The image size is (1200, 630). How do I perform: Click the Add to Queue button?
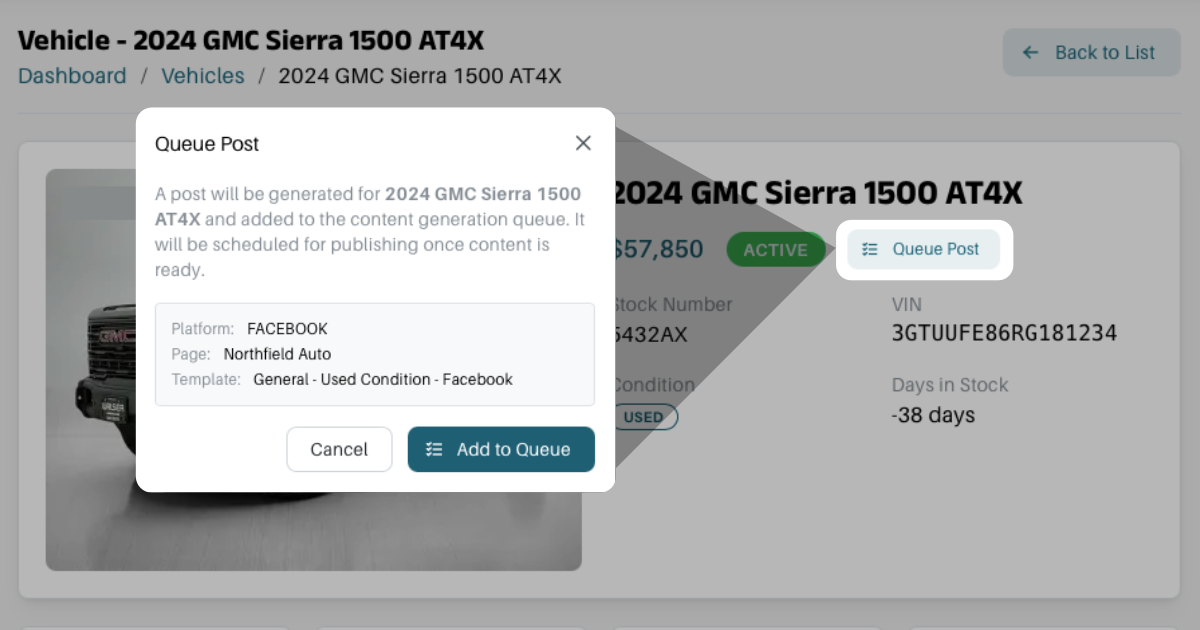[x=501, y=449]
